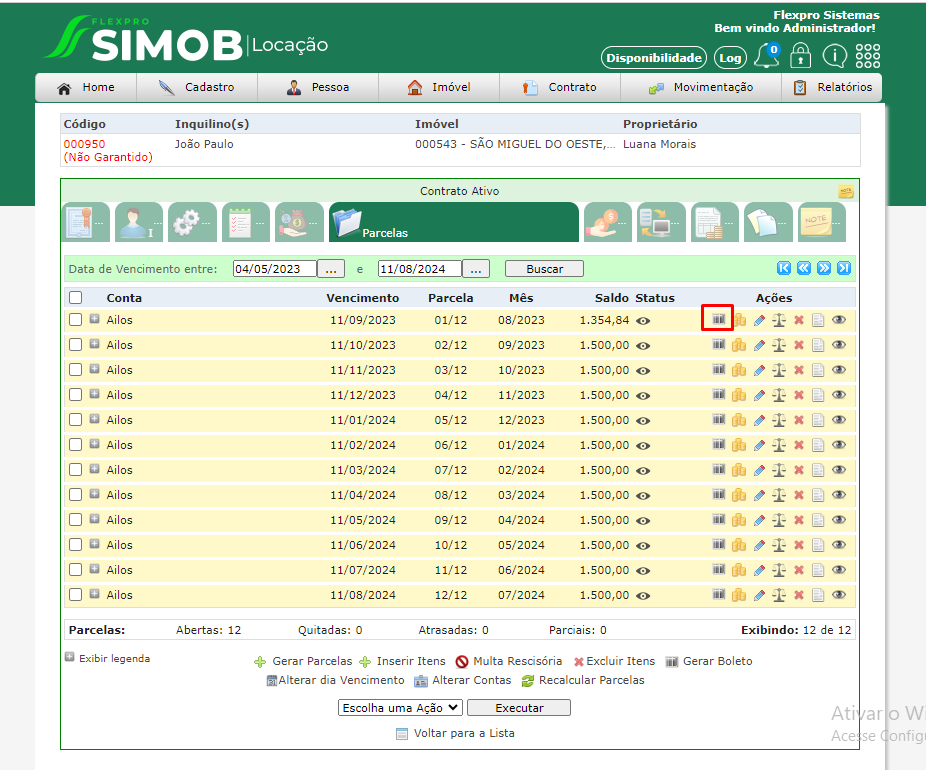926x770 pixels.
Task: Toggle rightmost eye icon for parcela 12/12
Action: coord(839,595)
